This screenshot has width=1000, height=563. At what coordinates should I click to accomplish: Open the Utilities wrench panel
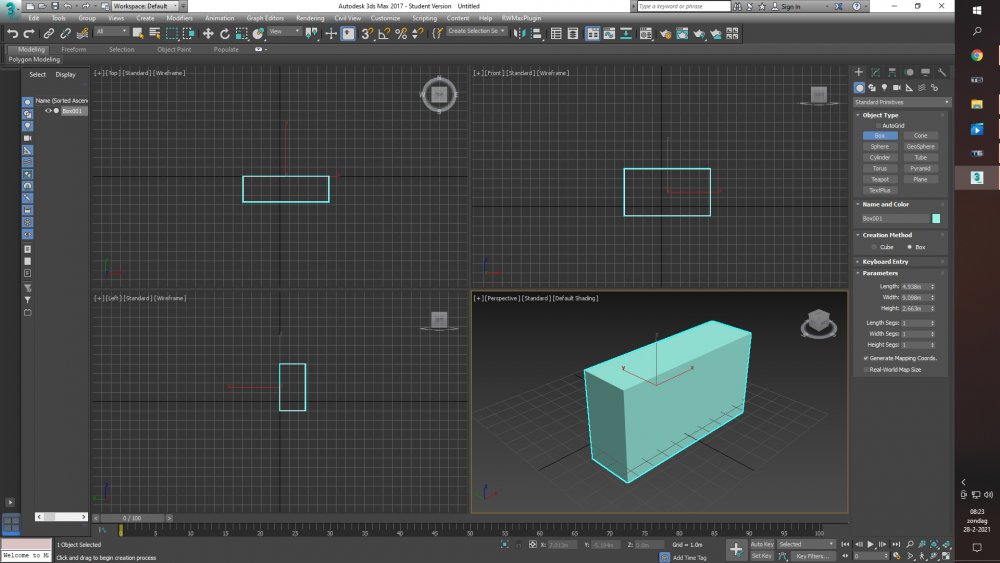click(x=942, y=72)
